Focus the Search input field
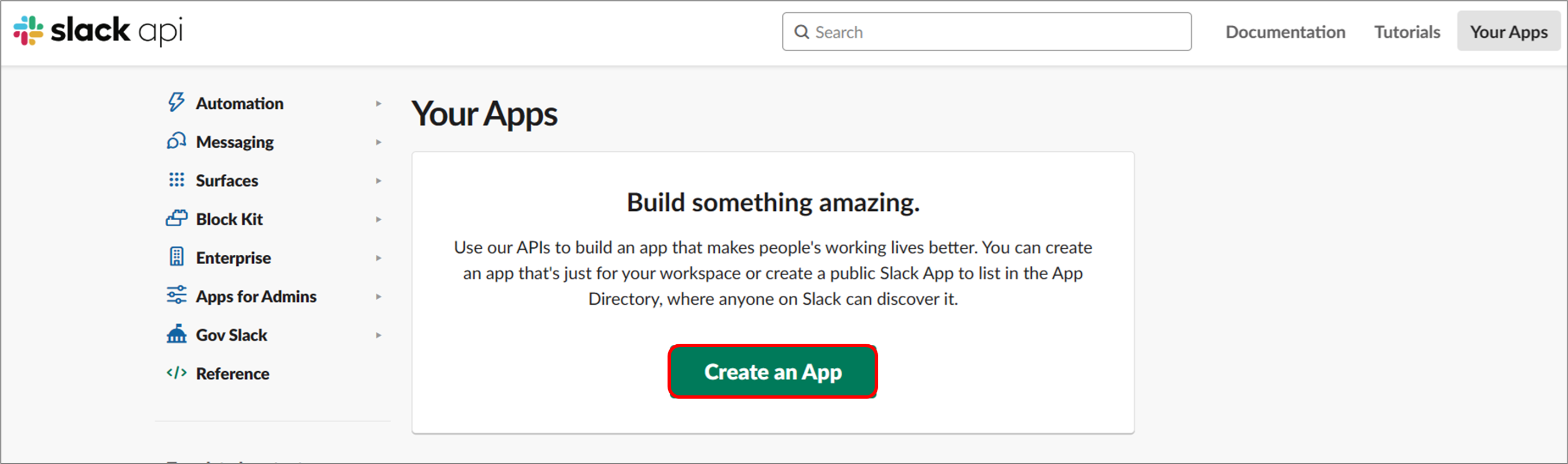Image resolution: width=1568 pixels, height=464 pixels. click(987, 32)
